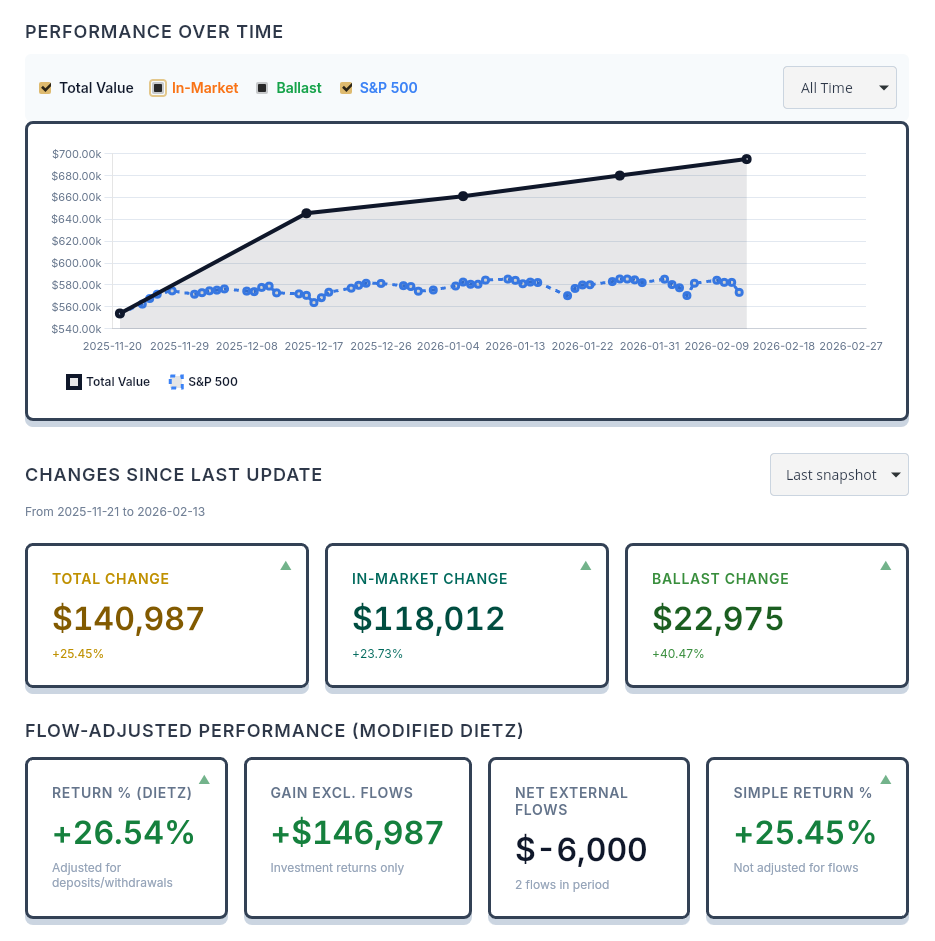Toggle the S&P 500 legend below the chart
Viewport: 935px width, 941px height.
203,381
